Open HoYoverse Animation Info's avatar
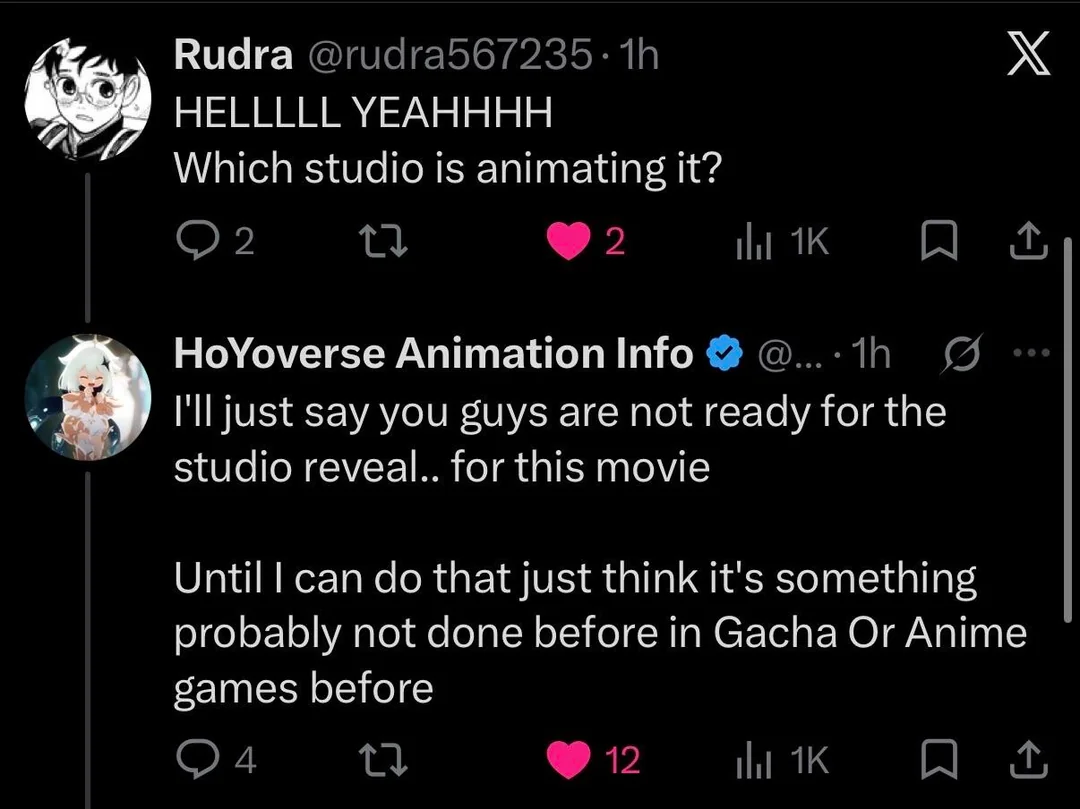This screenshot has height=809, width=1080. pyautogui.click(x=87, y=397)
